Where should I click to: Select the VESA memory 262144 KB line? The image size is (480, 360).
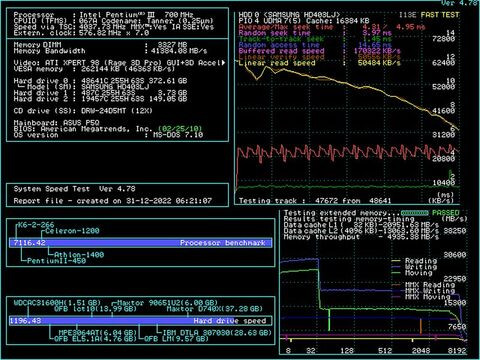(x=94, y=69)
